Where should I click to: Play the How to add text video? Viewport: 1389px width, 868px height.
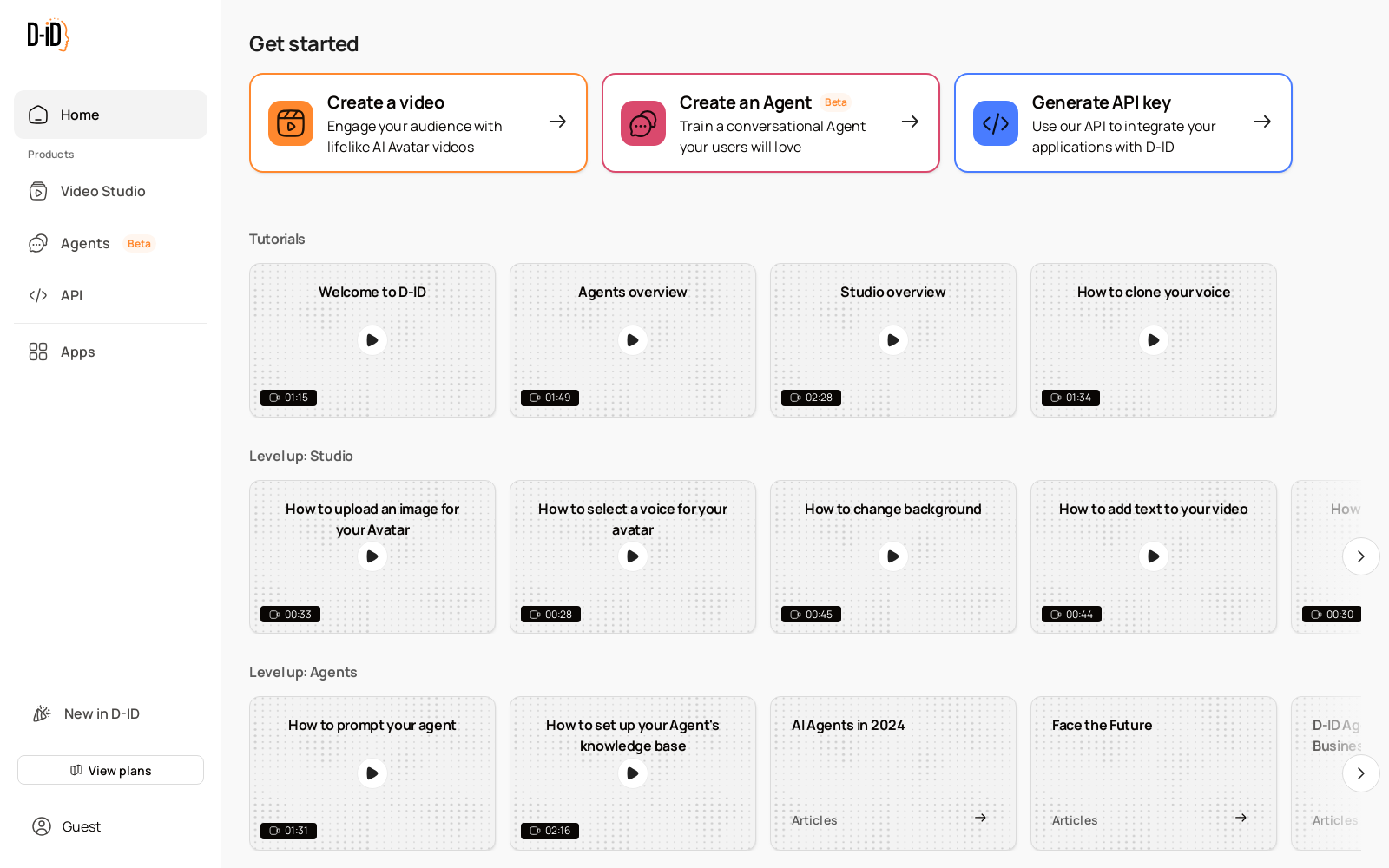pyautogui.click(x=1154, y=556)
